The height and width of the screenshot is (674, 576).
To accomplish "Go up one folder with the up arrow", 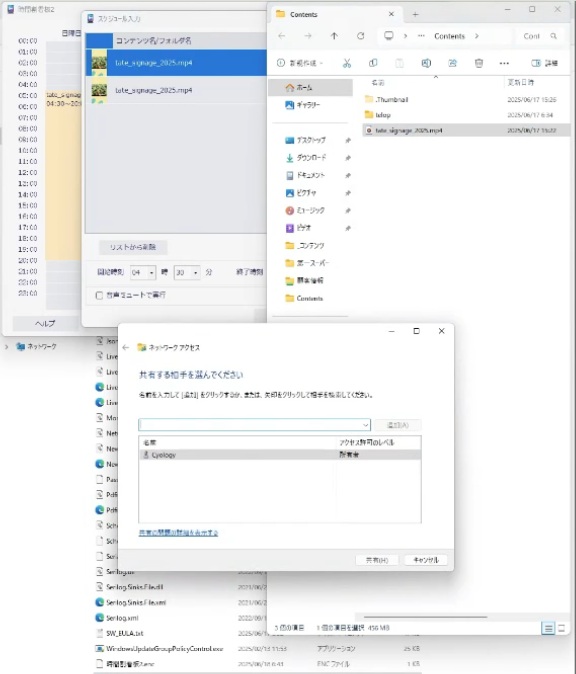I will (x=334, y=36).
